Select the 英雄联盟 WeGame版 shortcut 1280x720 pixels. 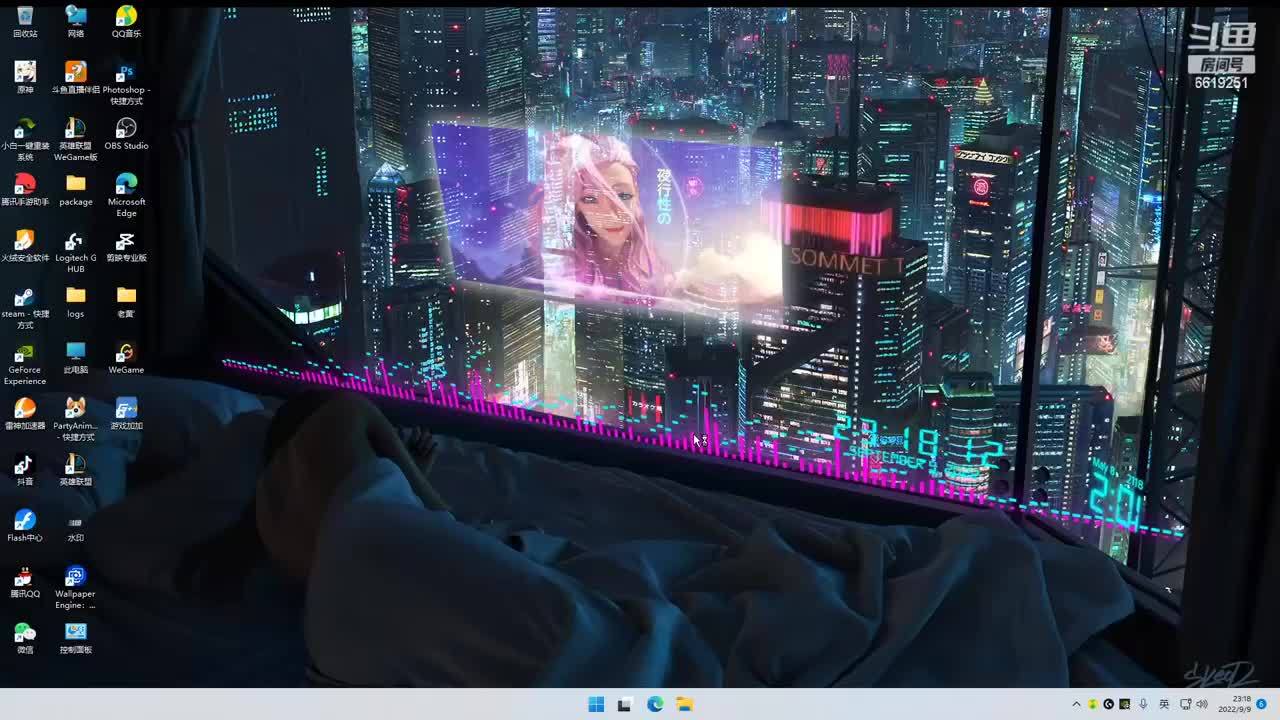(x=75, y=139)
